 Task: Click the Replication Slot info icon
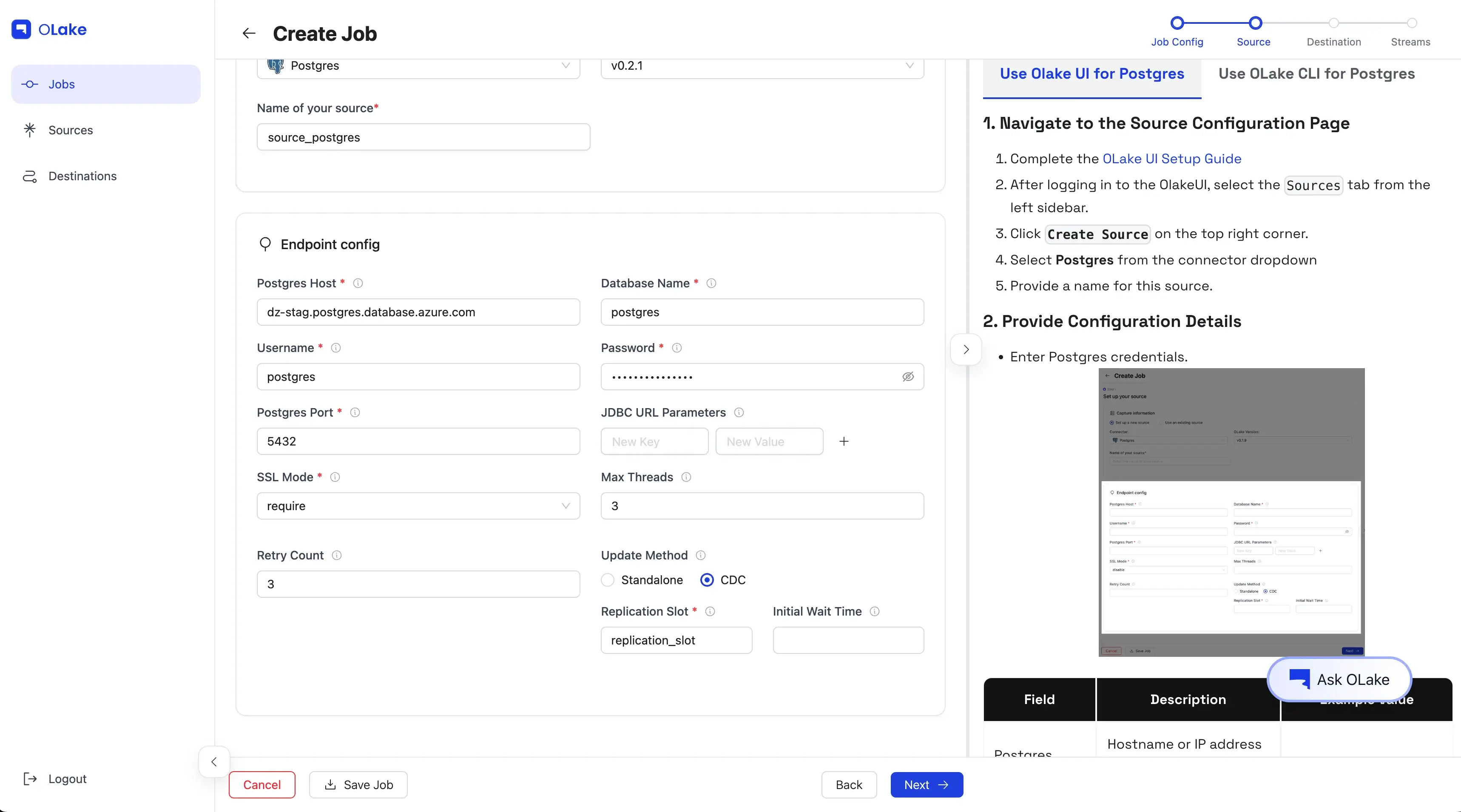click(x=710, y=611)
